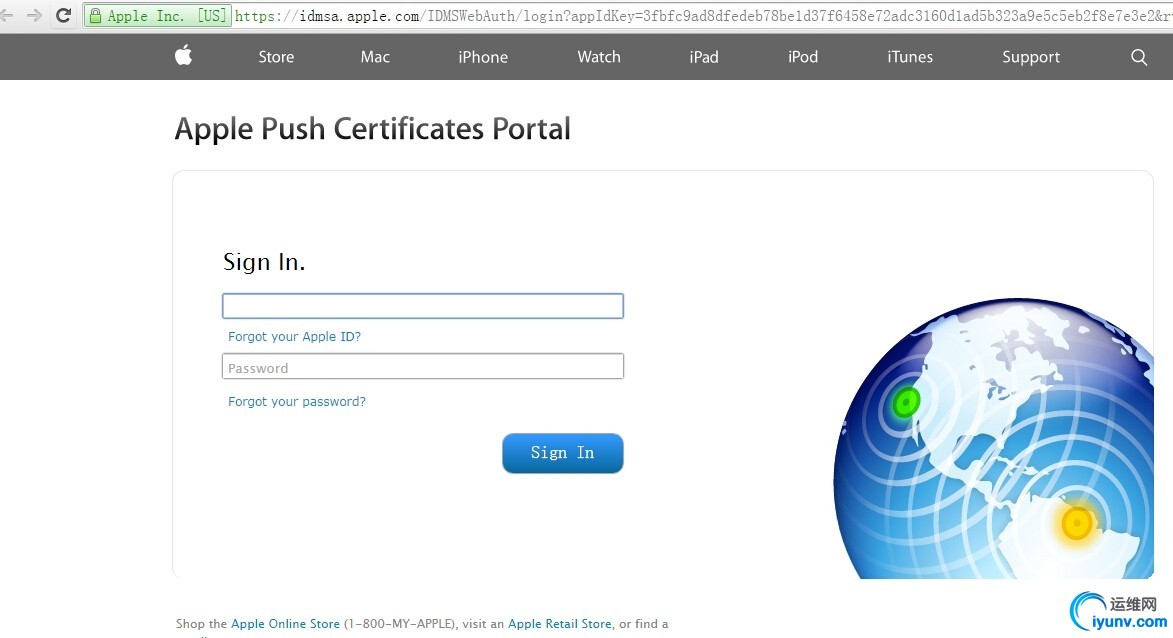Open the Watch navigation item
The image size is (1173, 638).
click(598, 57)
